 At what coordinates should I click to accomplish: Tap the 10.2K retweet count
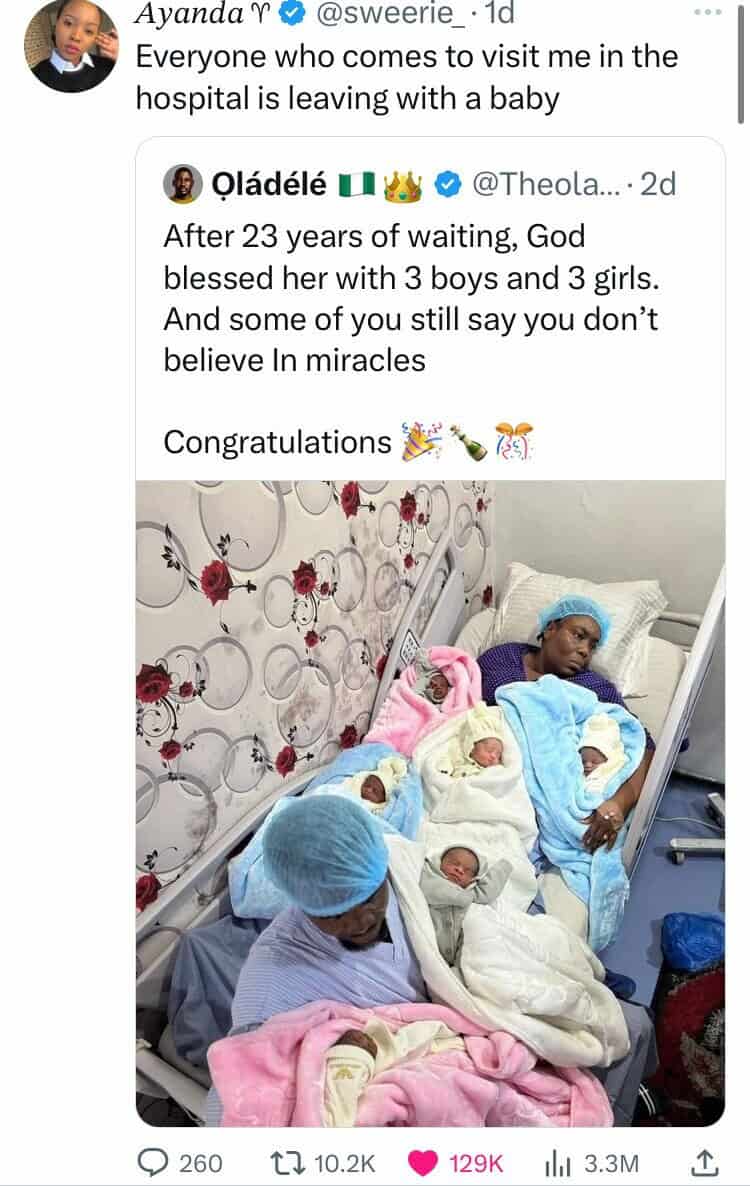tap(344, 1162)
